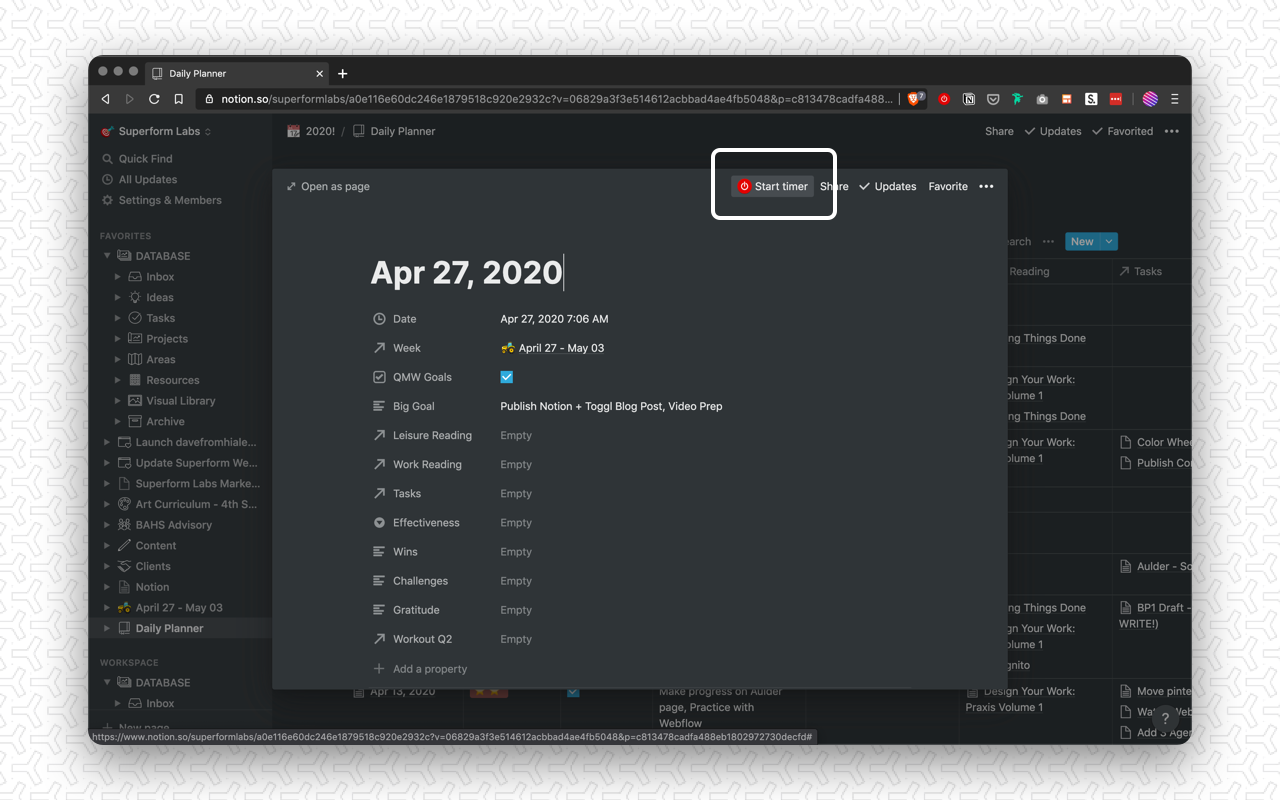Click the Wins property label
The image size is (1280, 800).
[x=405, y=551]
